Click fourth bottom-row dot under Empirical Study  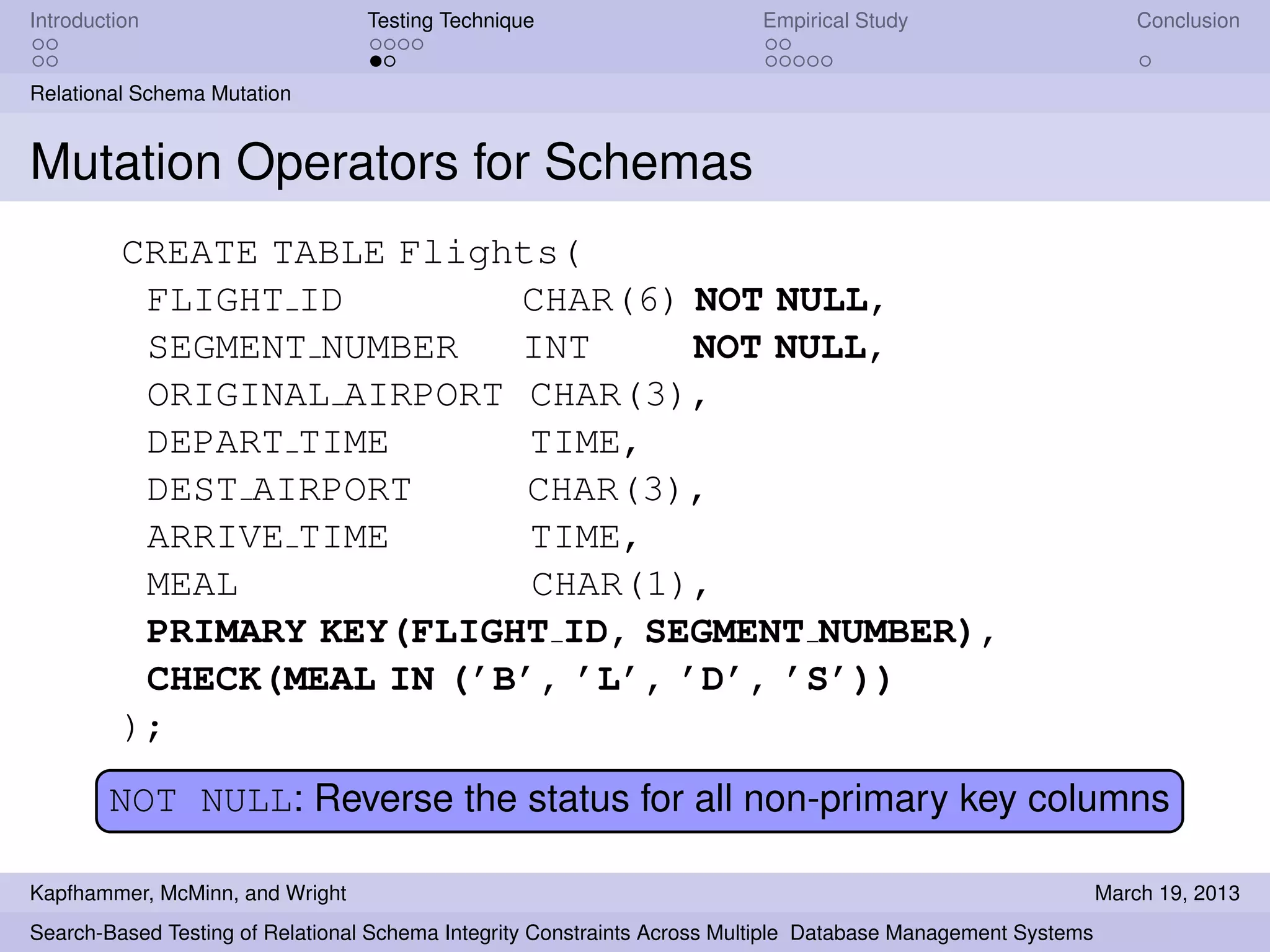812,61
